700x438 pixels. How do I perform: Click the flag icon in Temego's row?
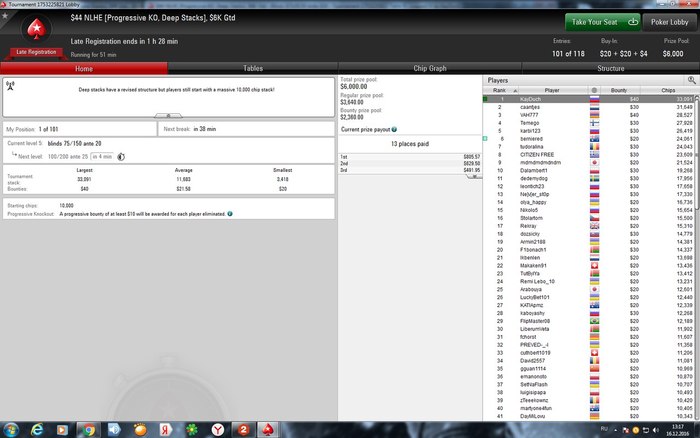coord(594,123)
